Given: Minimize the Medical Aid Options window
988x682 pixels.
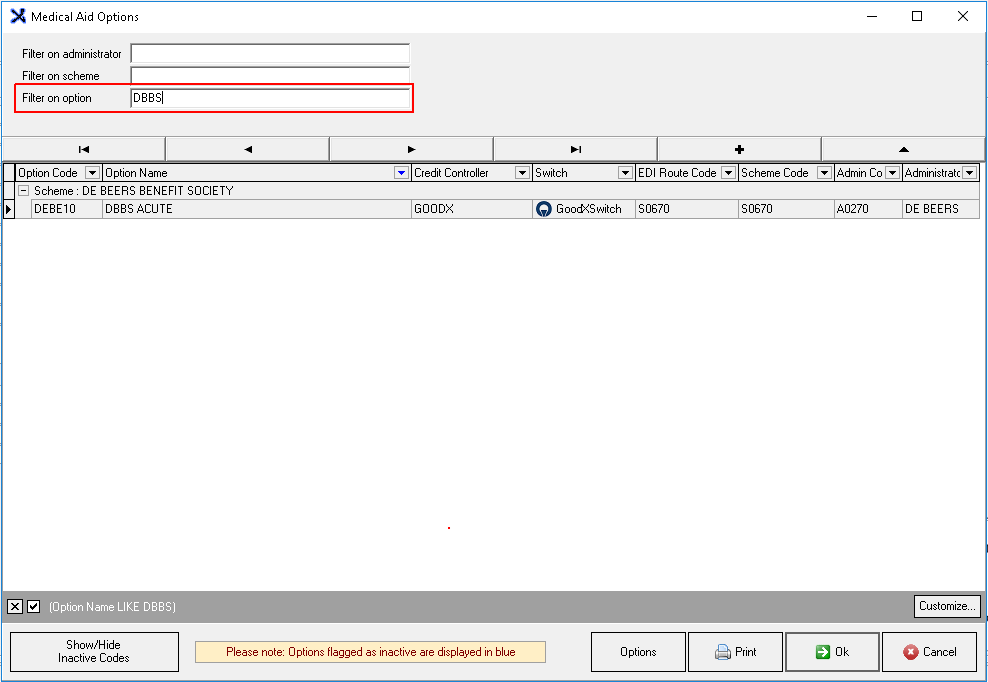Looking at the screenshot, I should [x=872, y=16].
